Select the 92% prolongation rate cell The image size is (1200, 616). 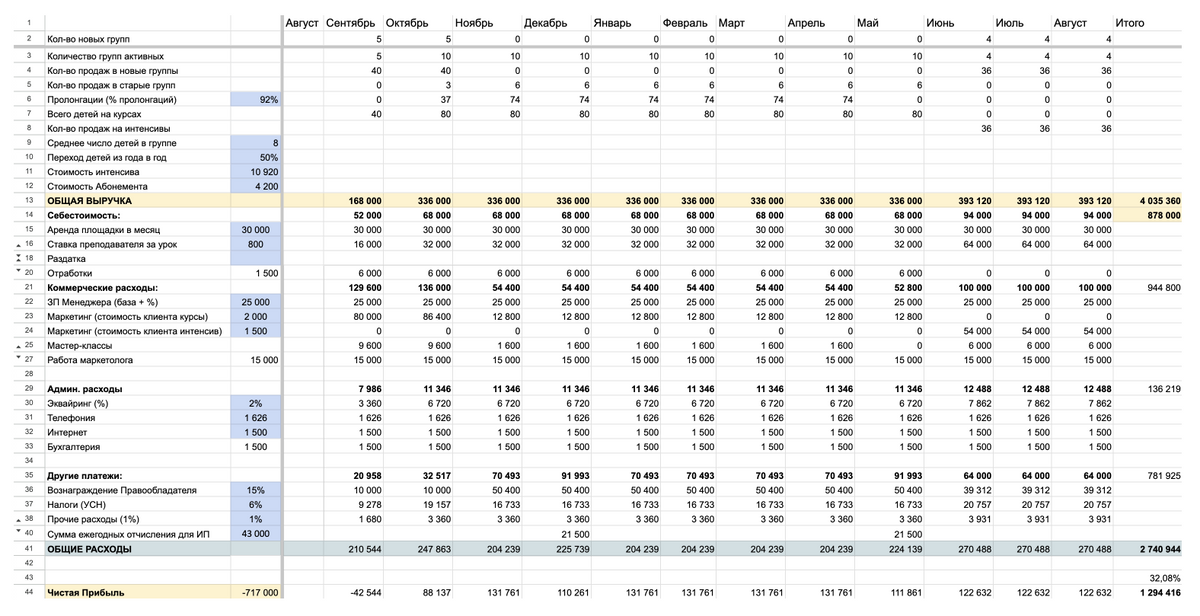[x=255, y=100]
